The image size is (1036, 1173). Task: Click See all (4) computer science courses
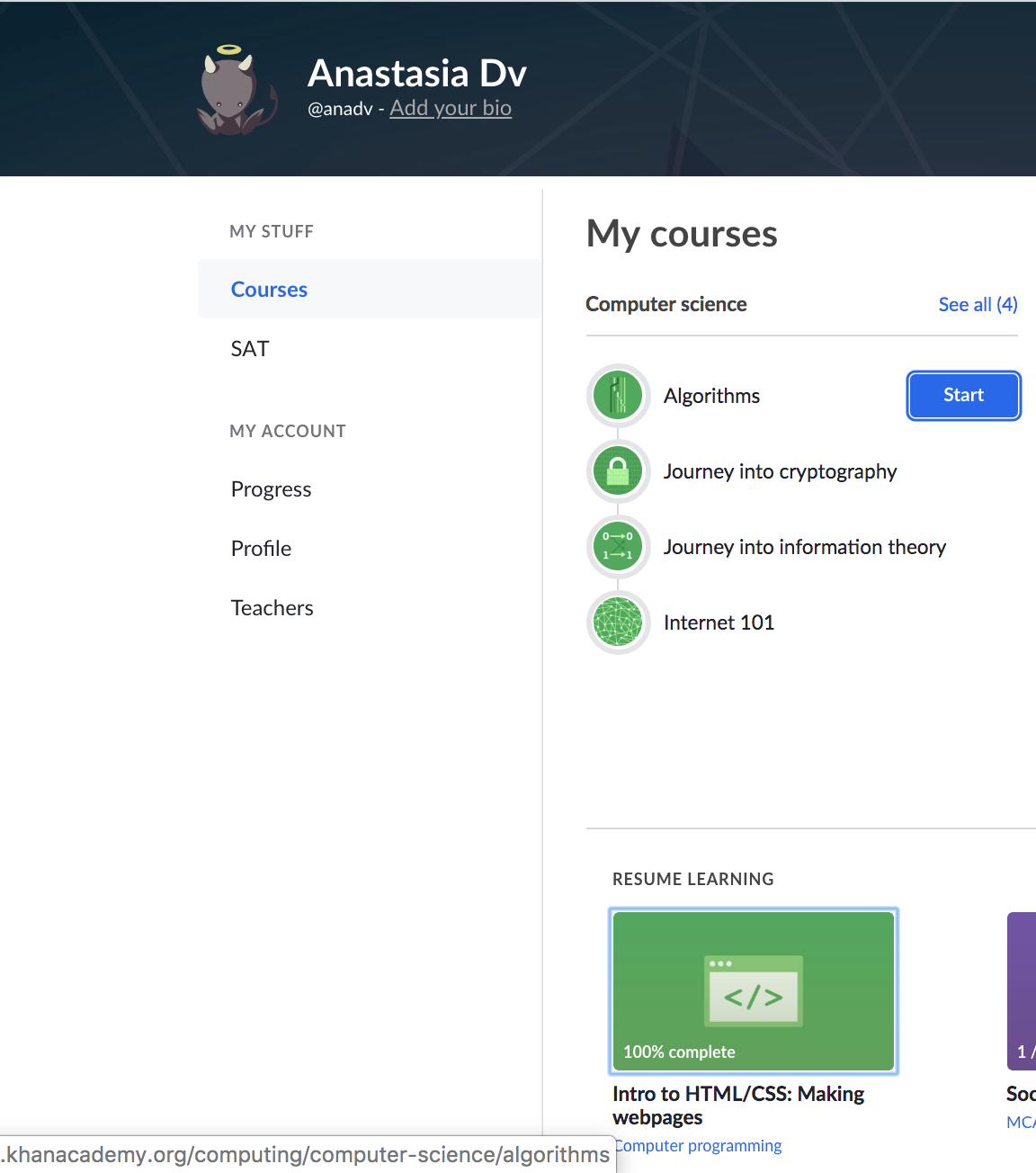[x=978, y=304]
